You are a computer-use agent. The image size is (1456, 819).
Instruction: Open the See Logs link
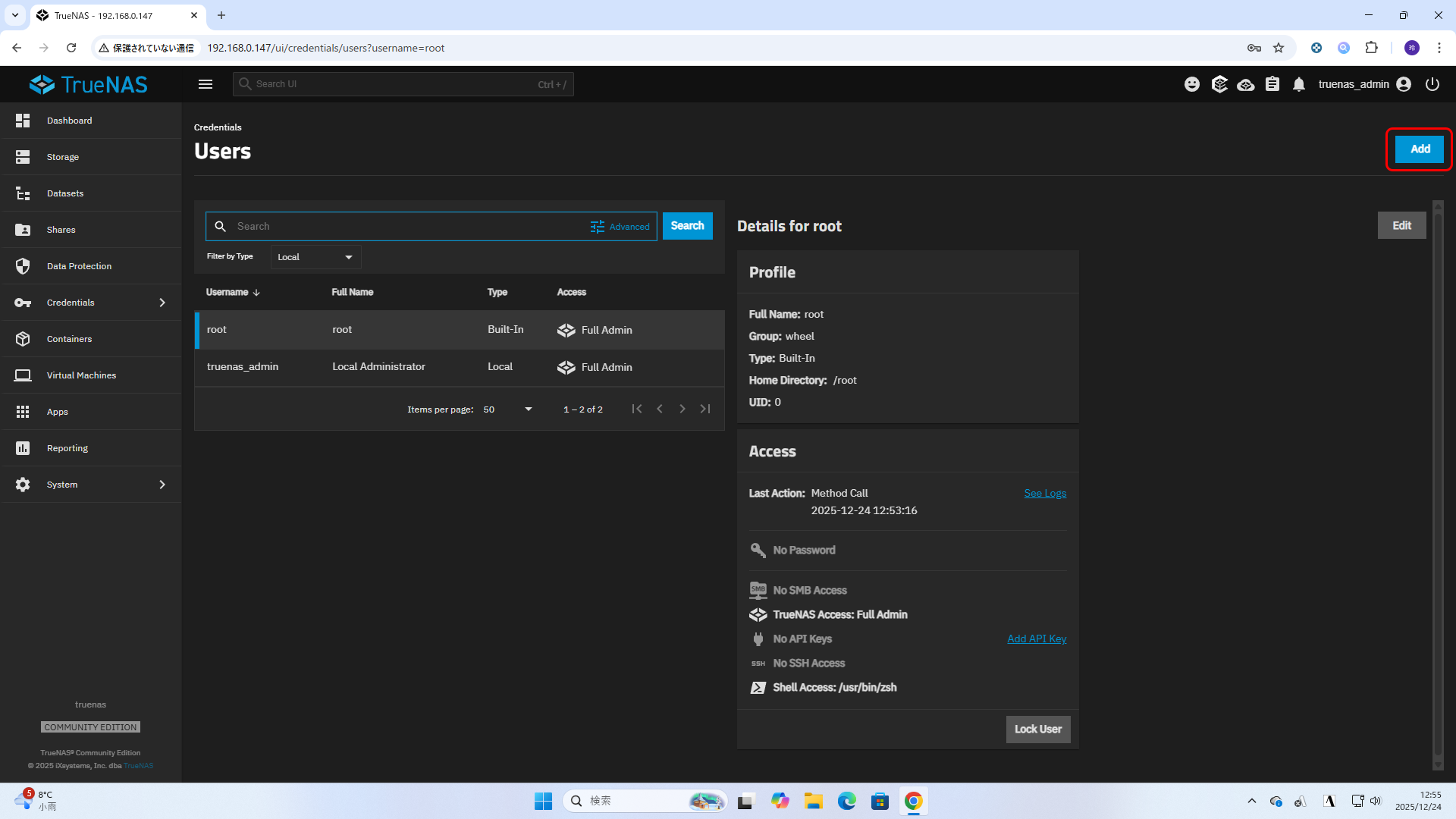[x=1044, y=494]
